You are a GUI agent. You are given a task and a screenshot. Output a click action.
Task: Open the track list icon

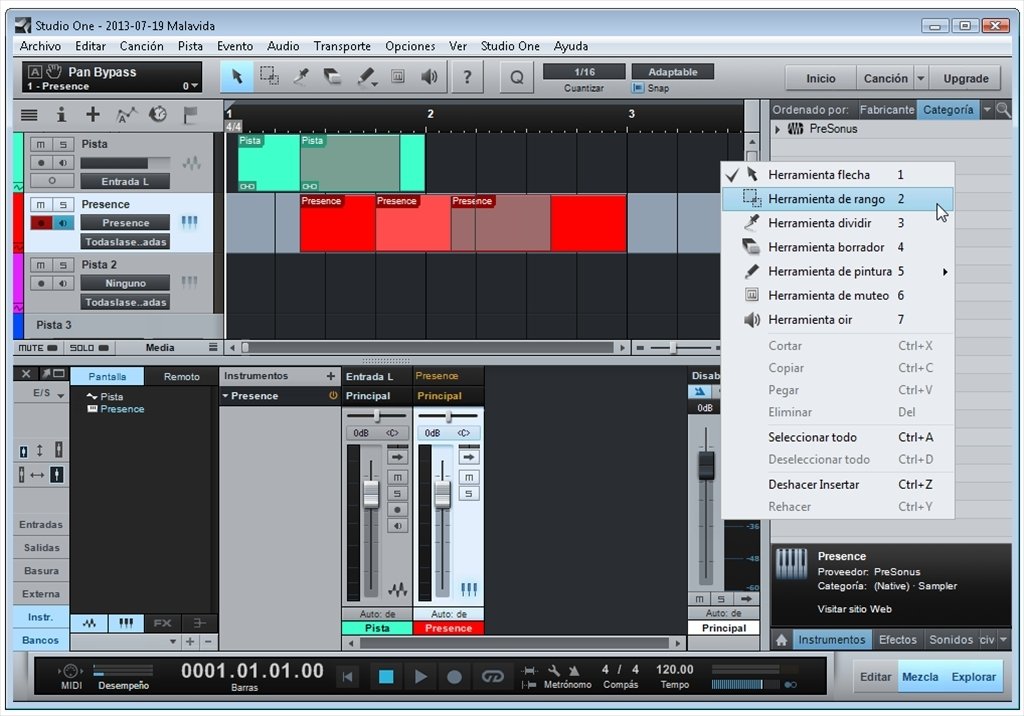click(29, 115)
